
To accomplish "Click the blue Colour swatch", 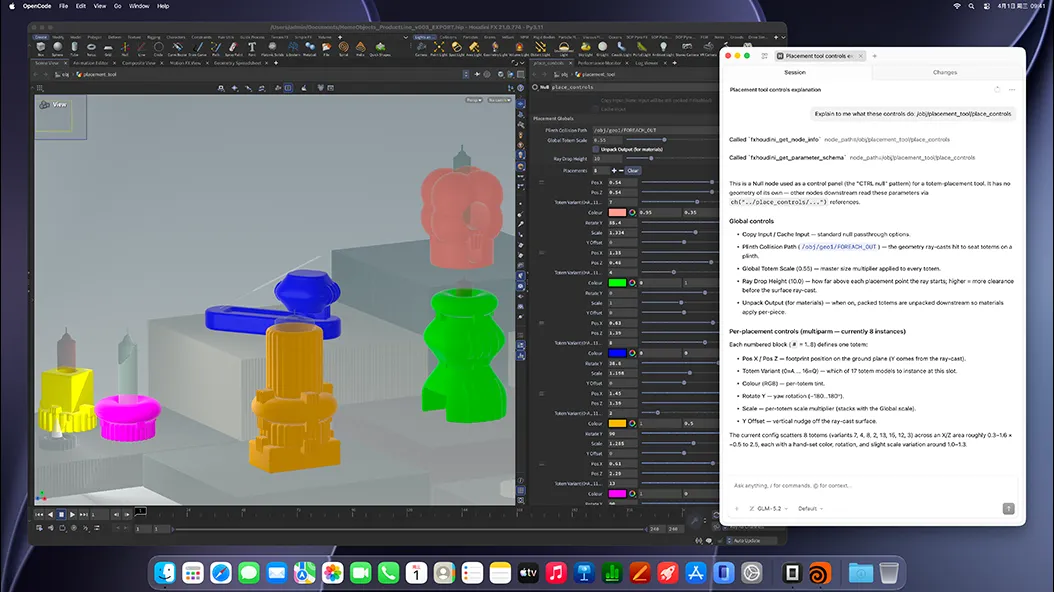I will (617, 353).
